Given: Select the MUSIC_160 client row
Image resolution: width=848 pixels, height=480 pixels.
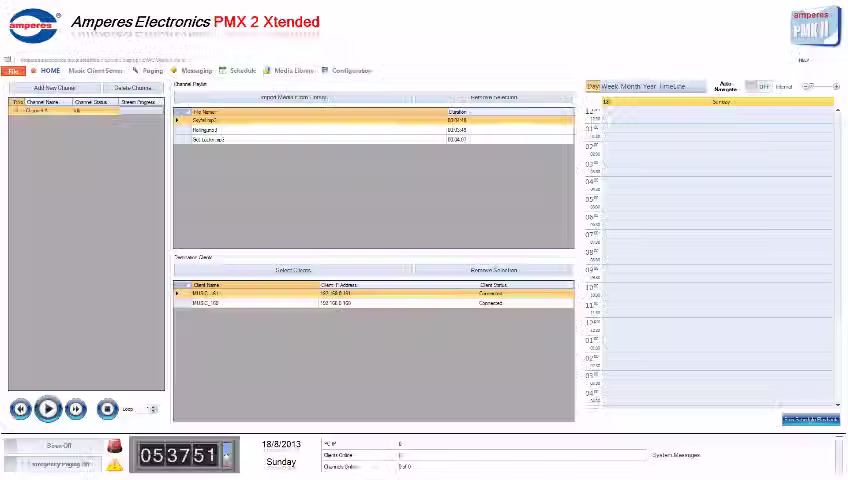Looking at the screenshot, I should [374, 303].
